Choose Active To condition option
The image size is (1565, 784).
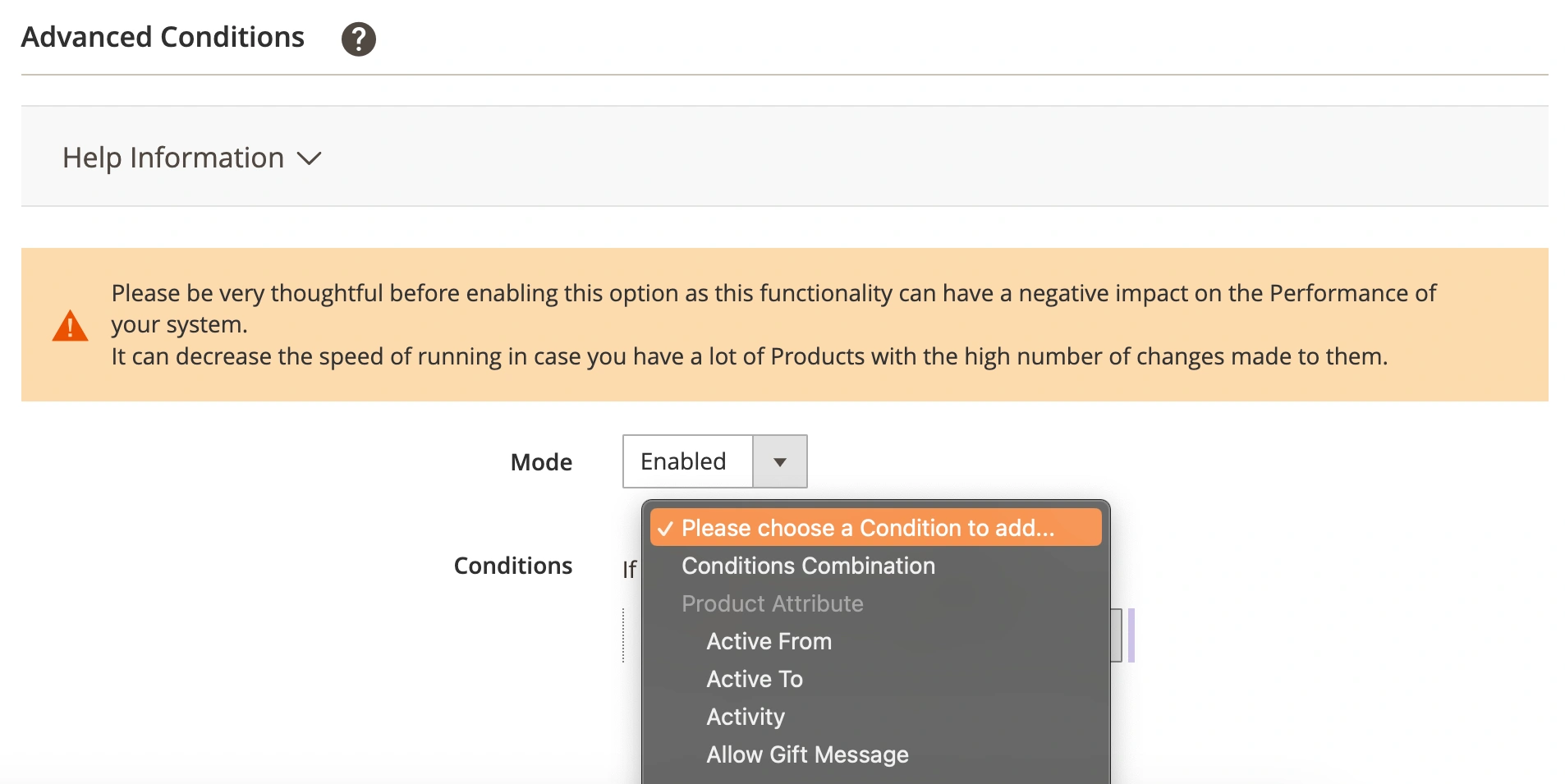pyautogui.click(x=755, y=679)
